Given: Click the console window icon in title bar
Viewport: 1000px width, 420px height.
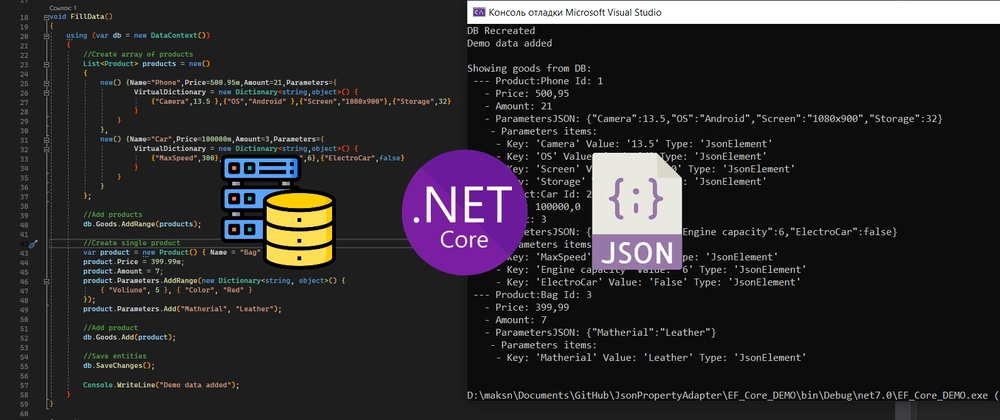Looking at the screenshot, I should [478, 12].
